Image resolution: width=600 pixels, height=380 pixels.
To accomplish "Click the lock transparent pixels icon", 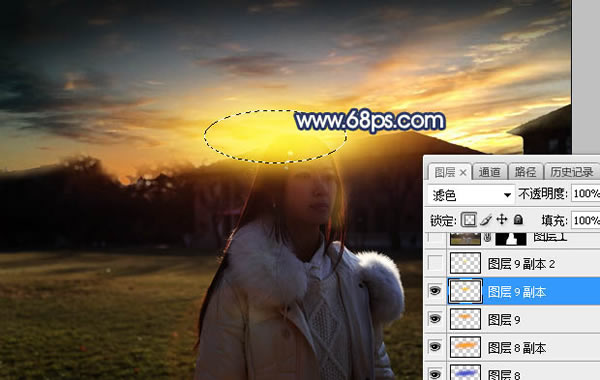I will (x=469, y=220).
